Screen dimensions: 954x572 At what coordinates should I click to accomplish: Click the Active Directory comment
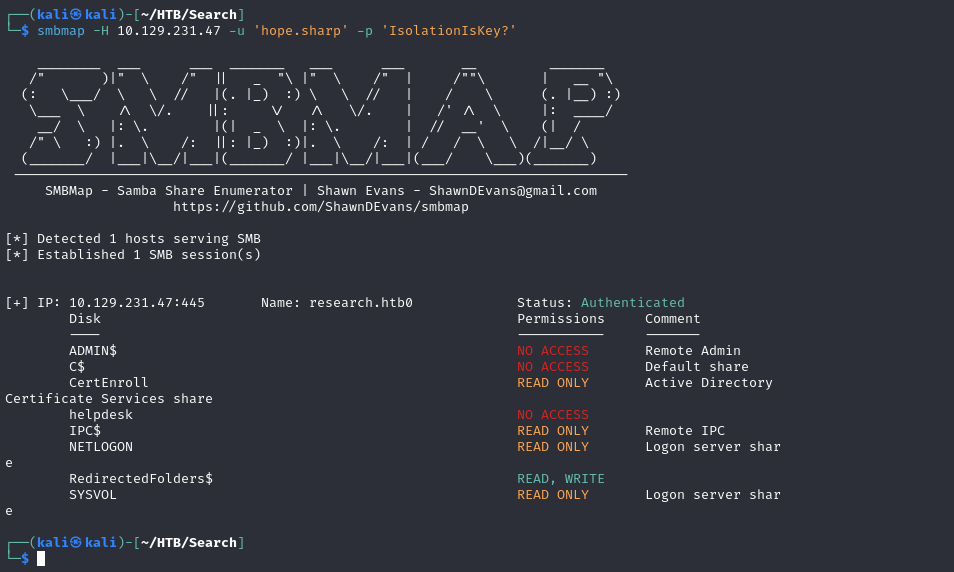click(709, 382)
